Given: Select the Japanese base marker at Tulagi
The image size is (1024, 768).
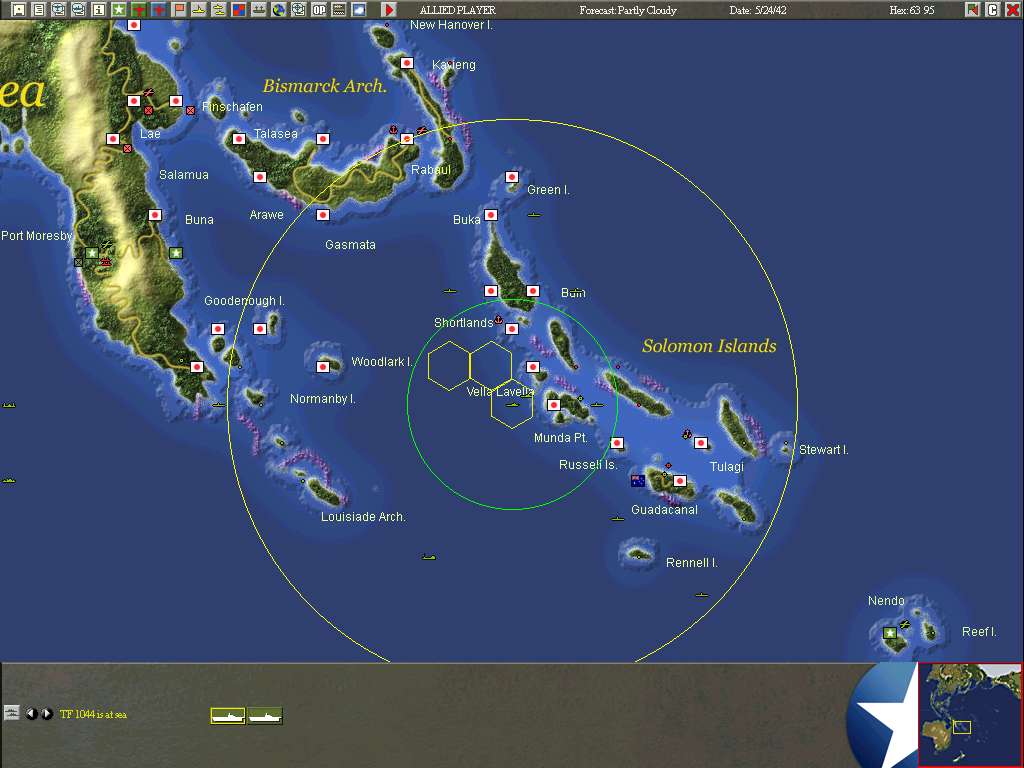Looking at the screenshot, I should [701, 443].
